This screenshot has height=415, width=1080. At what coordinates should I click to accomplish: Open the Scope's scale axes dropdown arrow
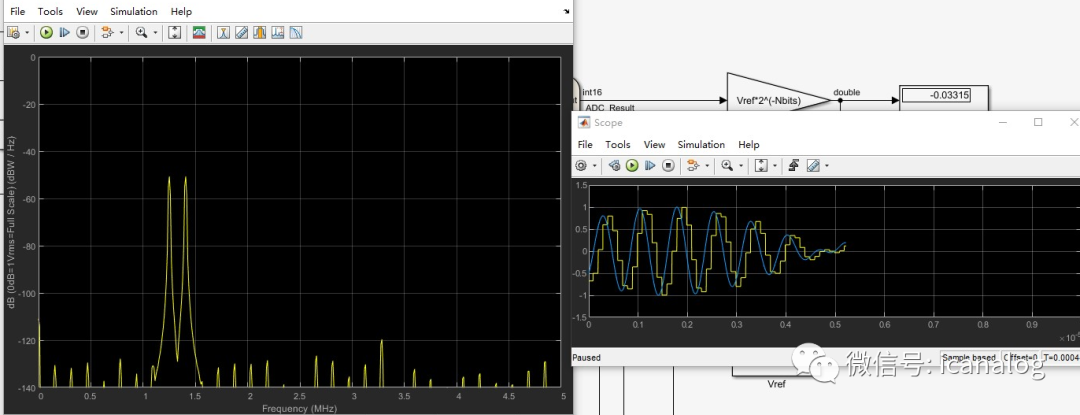click(774, 165)
